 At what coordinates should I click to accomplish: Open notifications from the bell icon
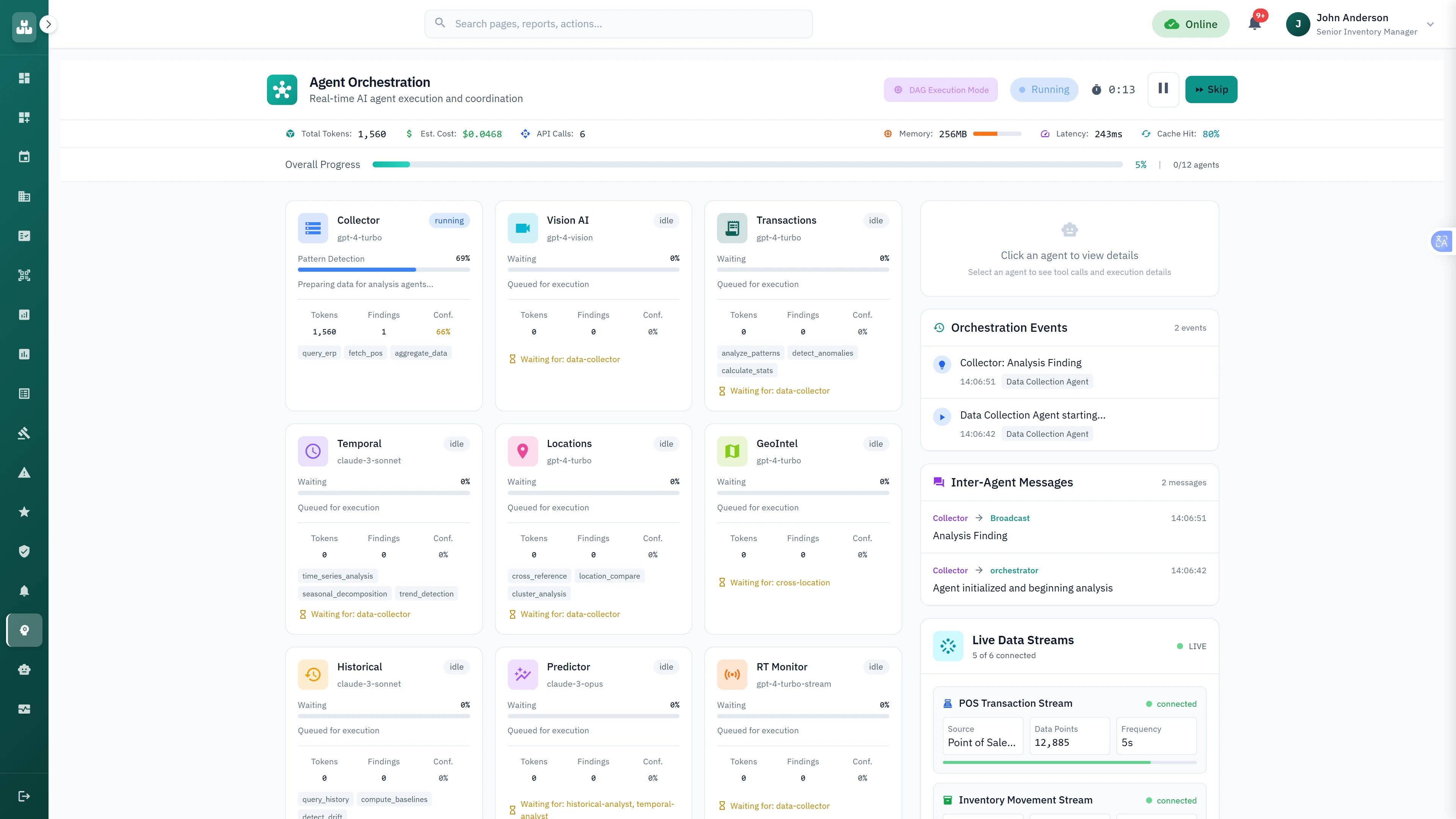[1255, 24]
